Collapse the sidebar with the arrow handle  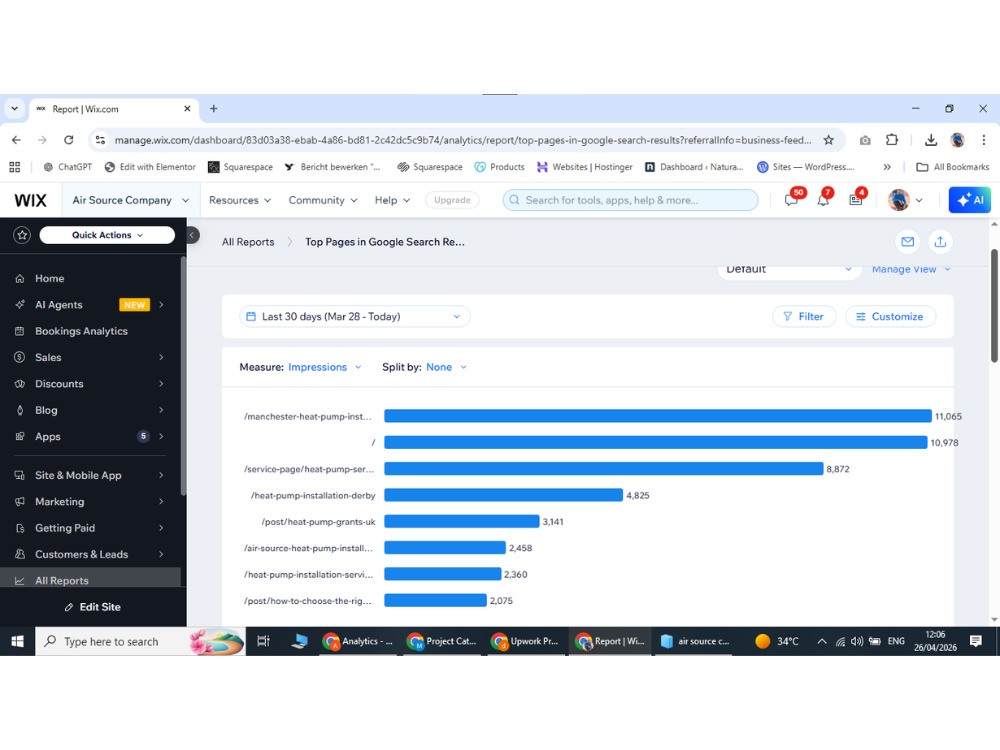tap(192, 235)
